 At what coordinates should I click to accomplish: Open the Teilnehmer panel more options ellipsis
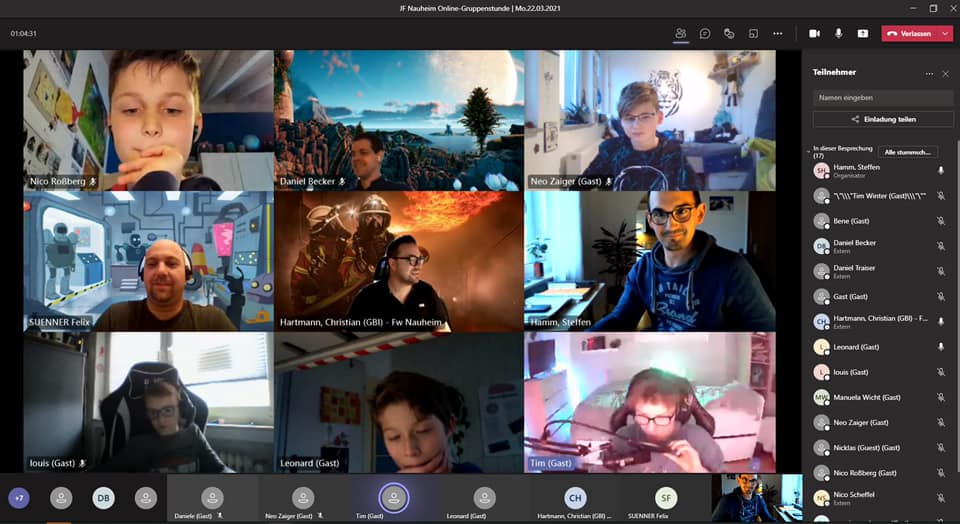[x=929, y=73]
